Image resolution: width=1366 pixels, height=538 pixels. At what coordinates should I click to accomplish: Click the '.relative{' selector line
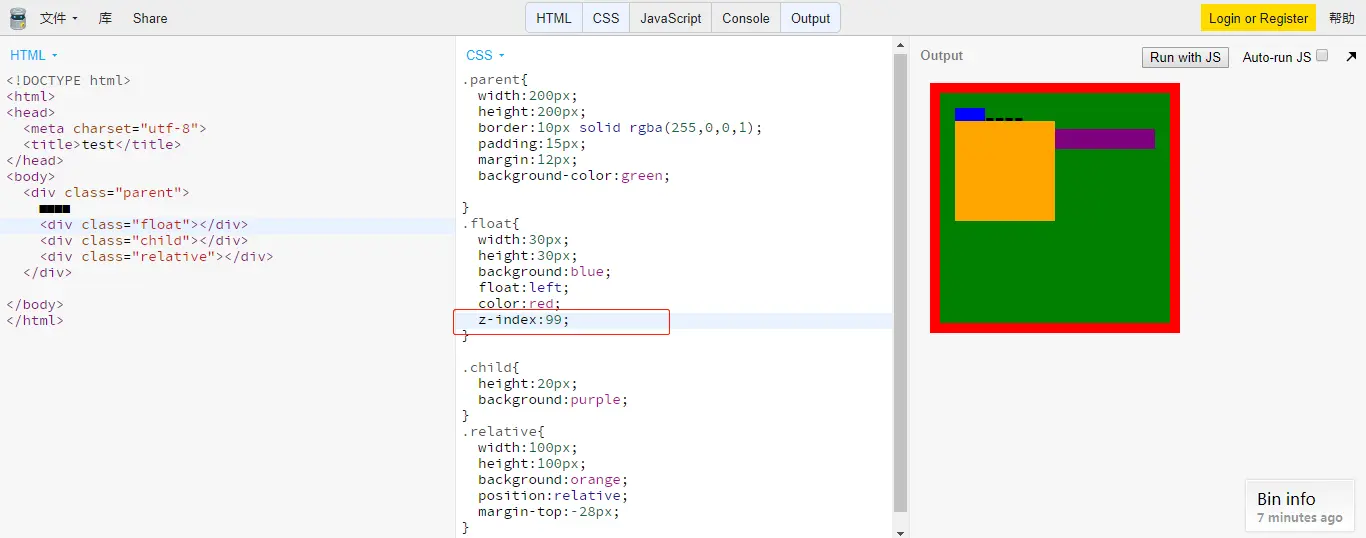point(503,432)
